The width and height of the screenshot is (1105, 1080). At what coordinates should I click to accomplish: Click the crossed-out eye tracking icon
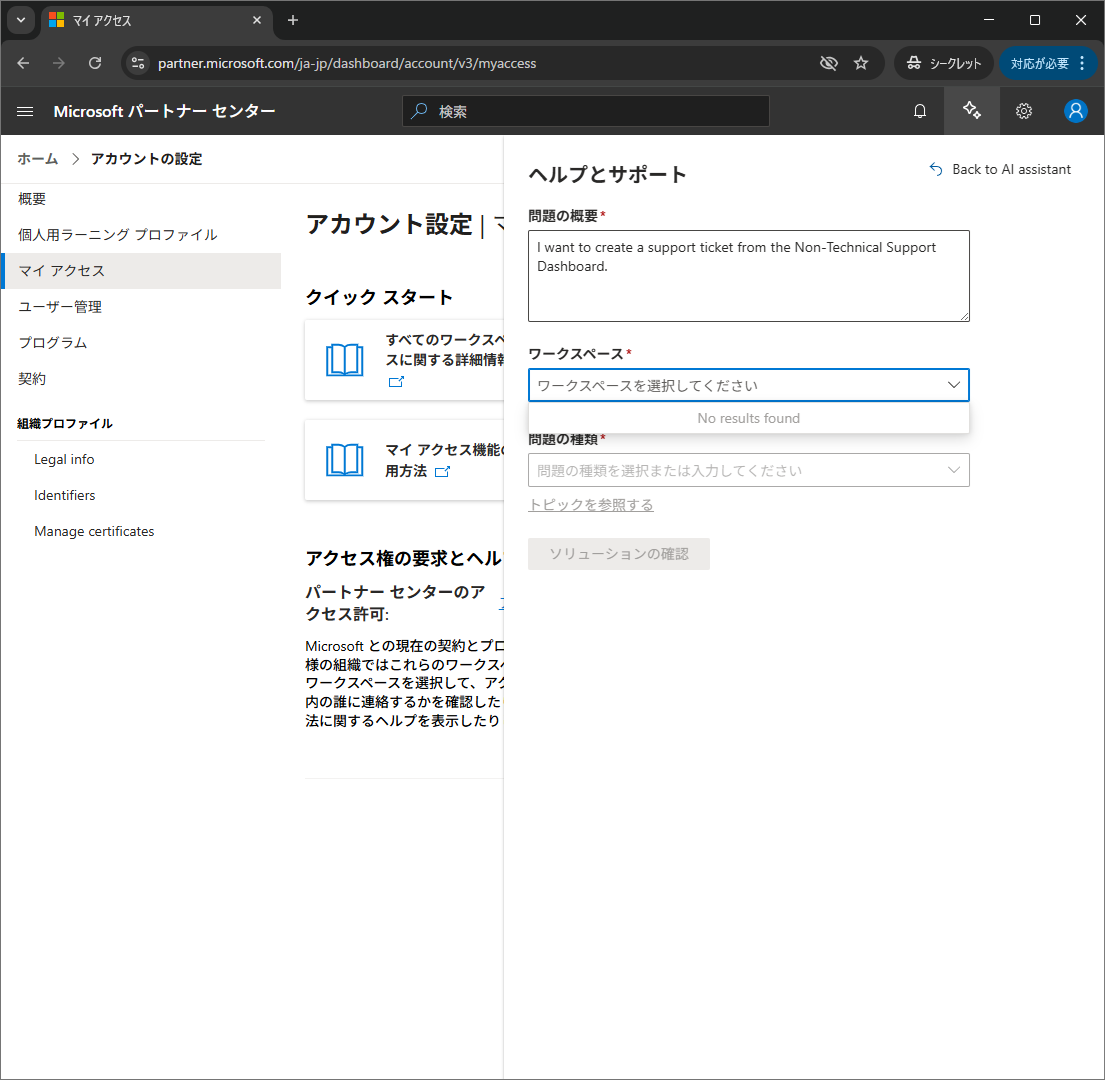[x=829, y=63]
